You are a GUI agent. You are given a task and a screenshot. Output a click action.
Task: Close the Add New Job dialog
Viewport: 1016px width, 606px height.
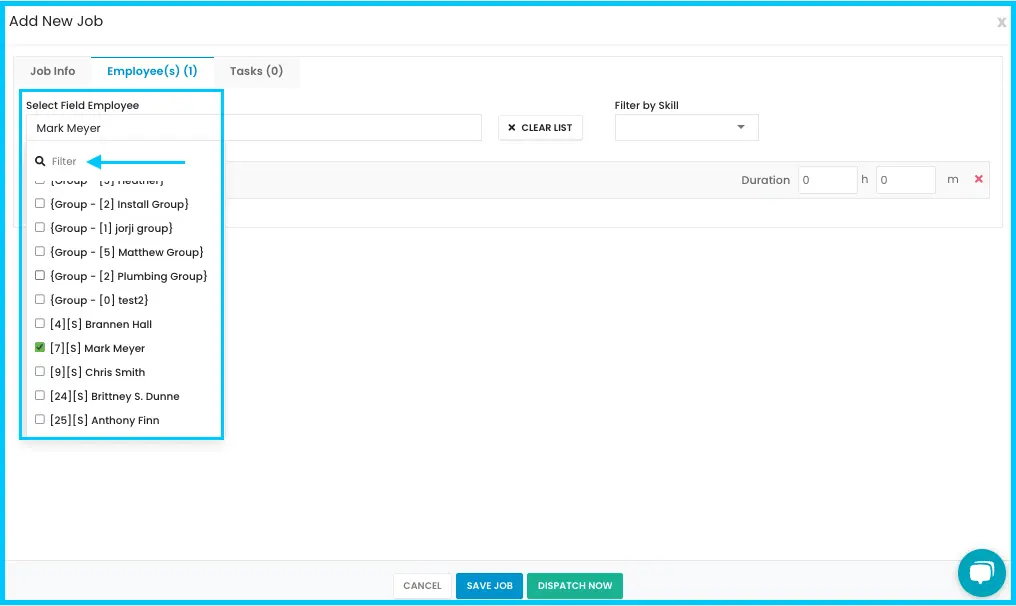click(x=1001, y=23)
